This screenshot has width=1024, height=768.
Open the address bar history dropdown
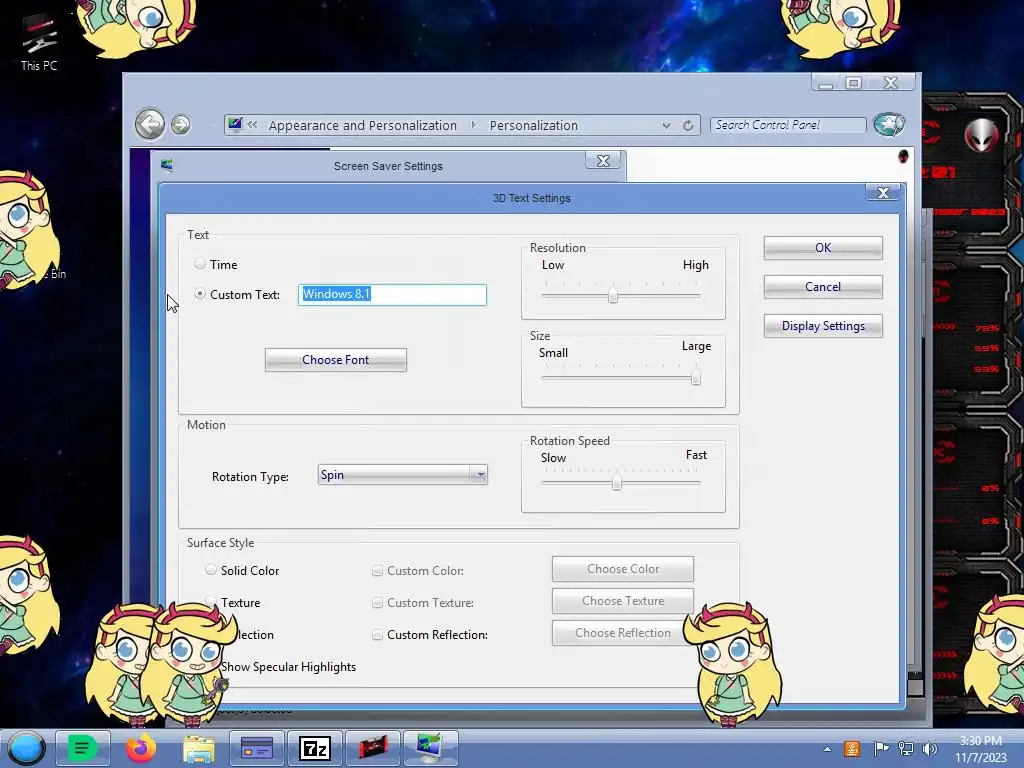click(x=665, y=125)
